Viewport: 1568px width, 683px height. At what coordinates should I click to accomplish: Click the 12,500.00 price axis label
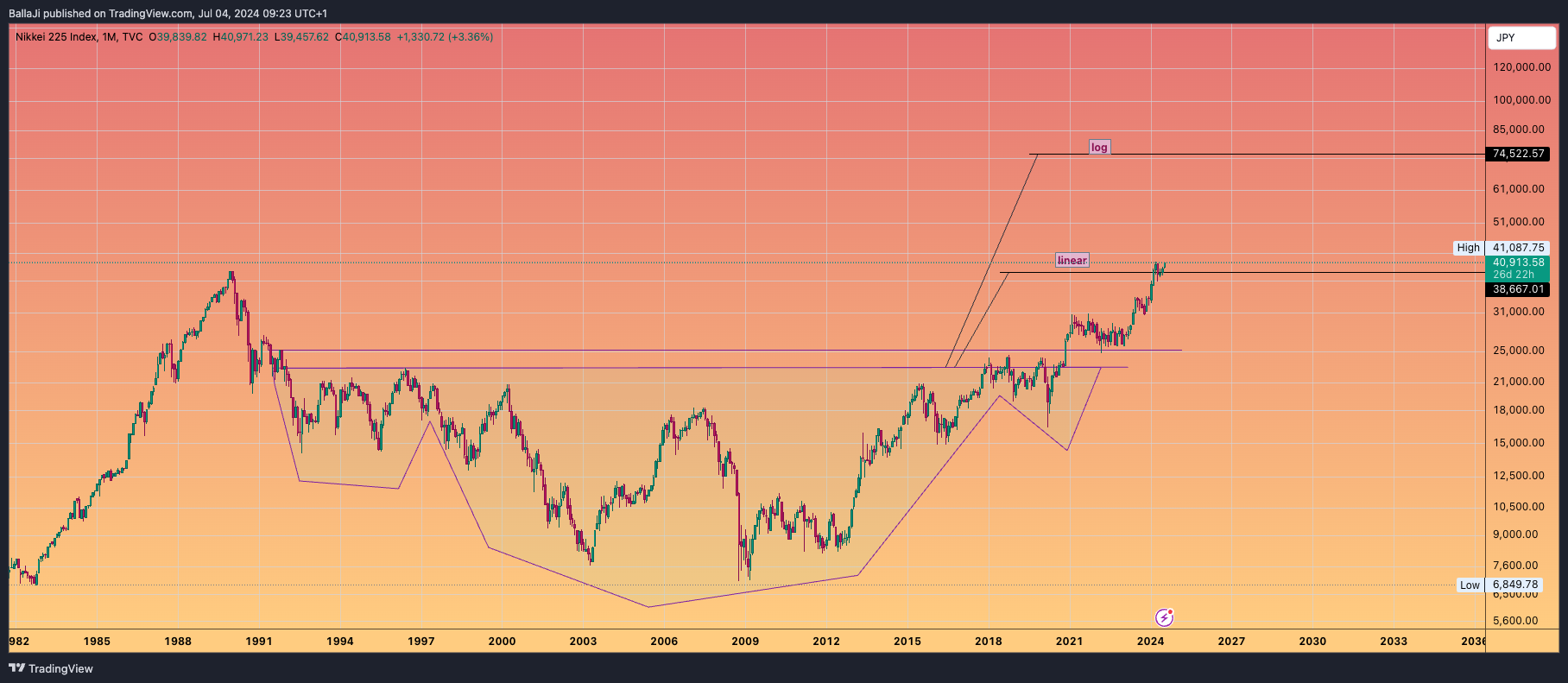pyautogui.click(x=1519, y=476)
